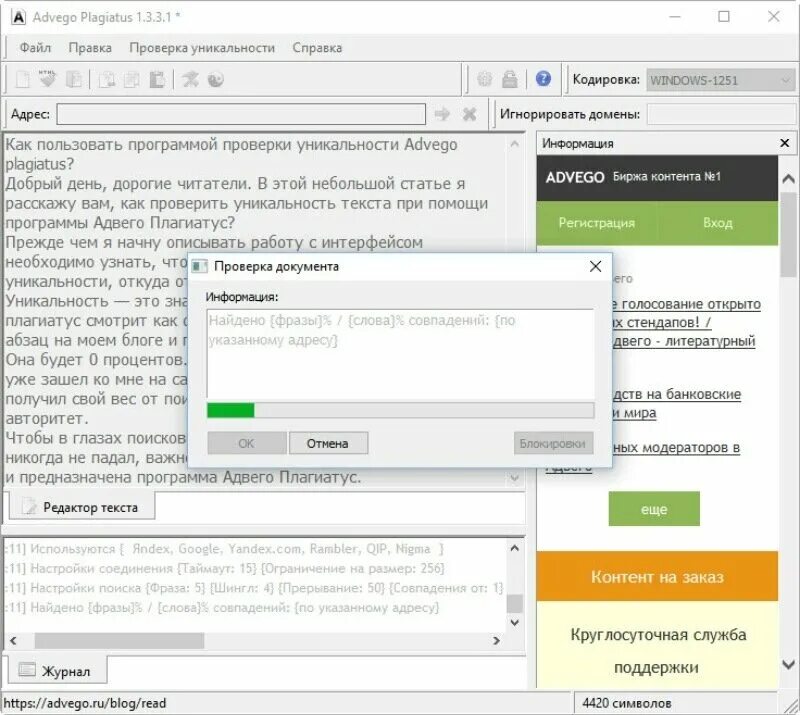
Task: Click the Проверка документа dialog title icon
Action: [199, 266]
